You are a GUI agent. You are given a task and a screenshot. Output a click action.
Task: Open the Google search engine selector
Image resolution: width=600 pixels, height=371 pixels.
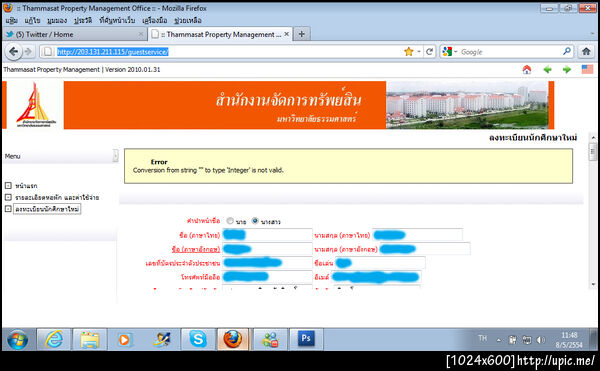tap(450, 52)
